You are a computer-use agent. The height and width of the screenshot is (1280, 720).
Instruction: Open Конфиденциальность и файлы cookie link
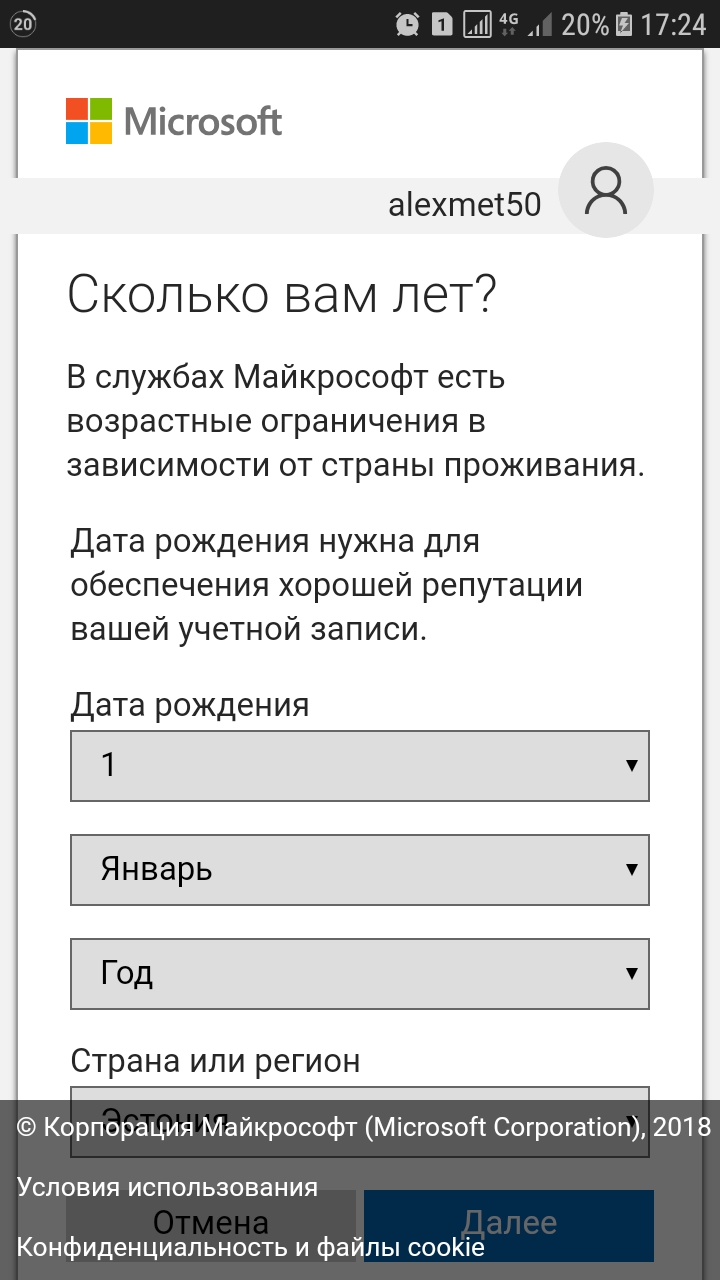pos(250,1248)
